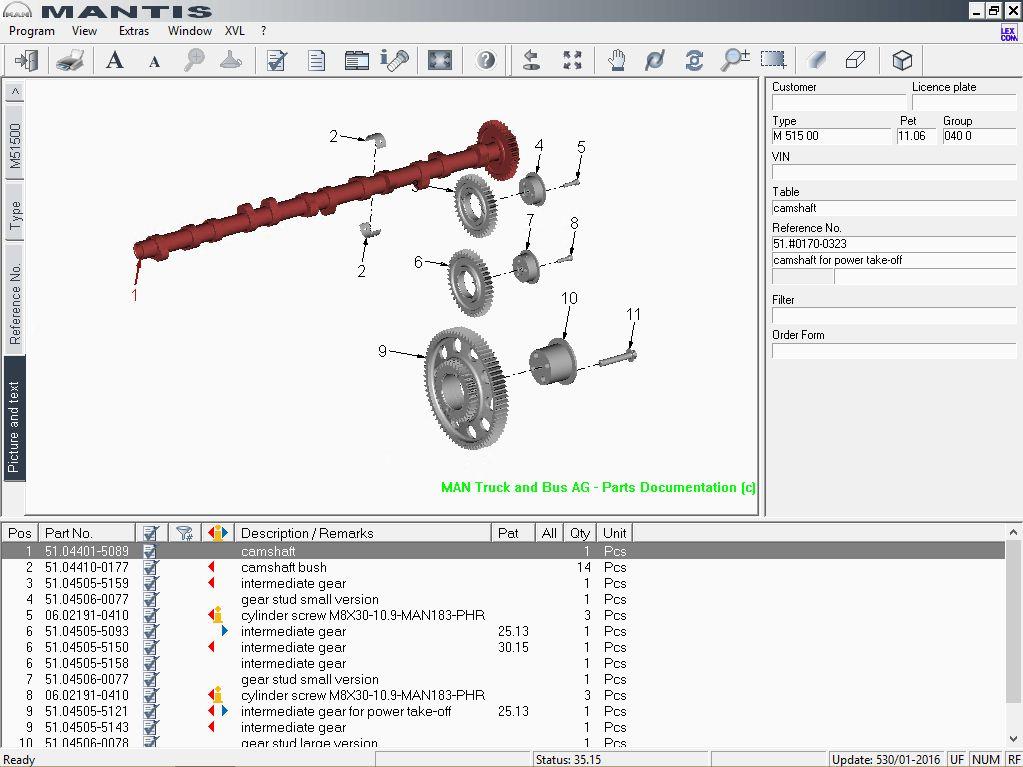Open the Extras menu

(133, 31)
